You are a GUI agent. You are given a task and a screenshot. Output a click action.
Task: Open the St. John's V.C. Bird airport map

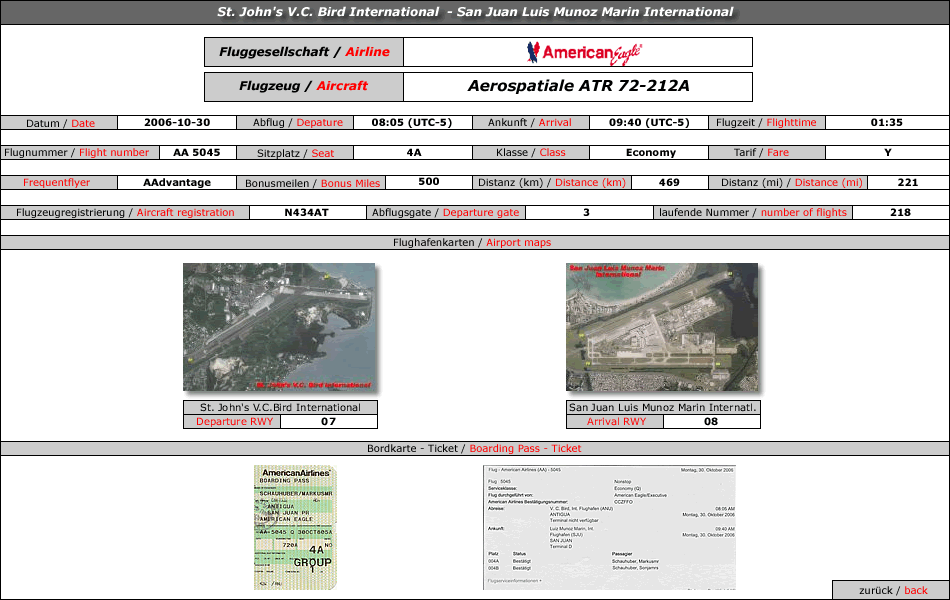[279, 327]
